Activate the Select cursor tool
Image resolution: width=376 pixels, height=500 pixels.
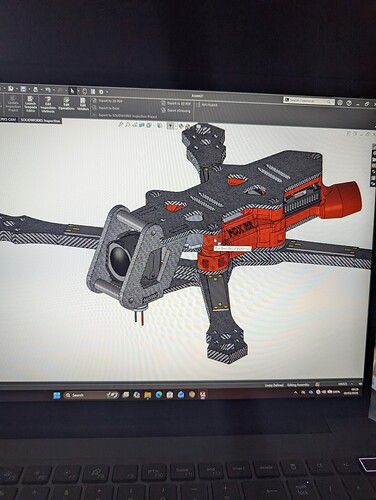(x=72, y=91)
